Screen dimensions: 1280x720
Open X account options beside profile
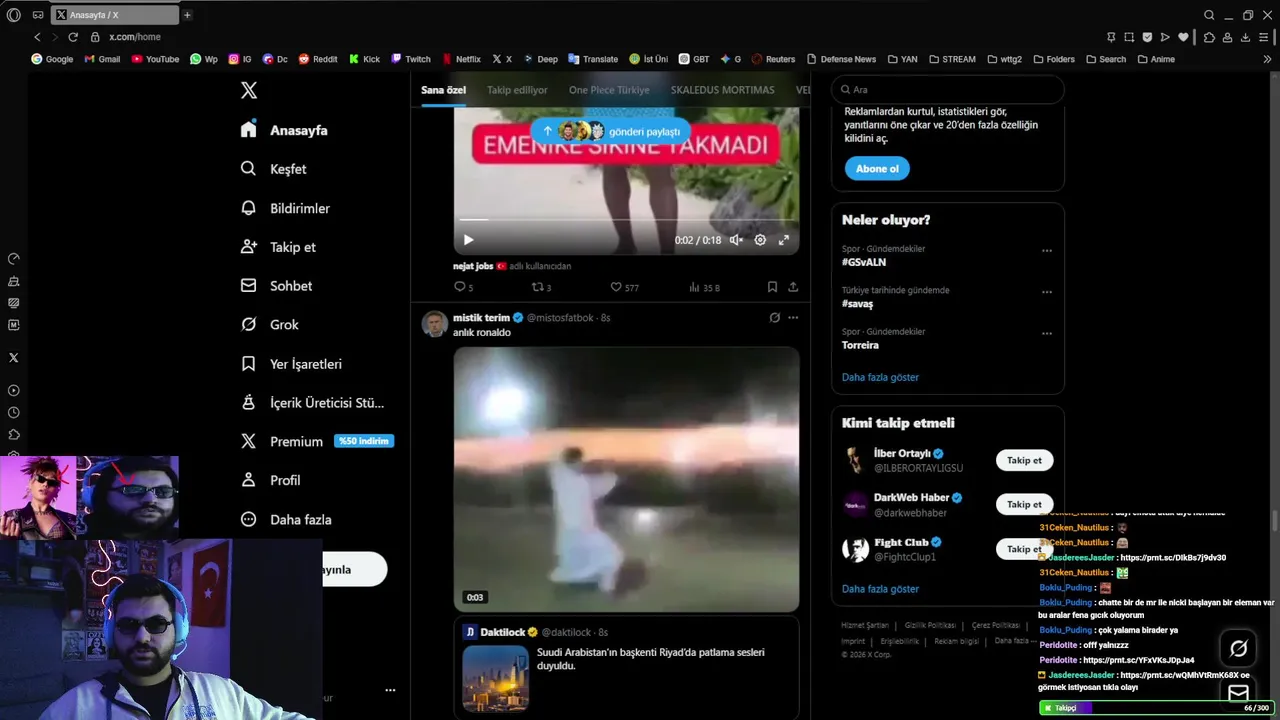(390, 690)
